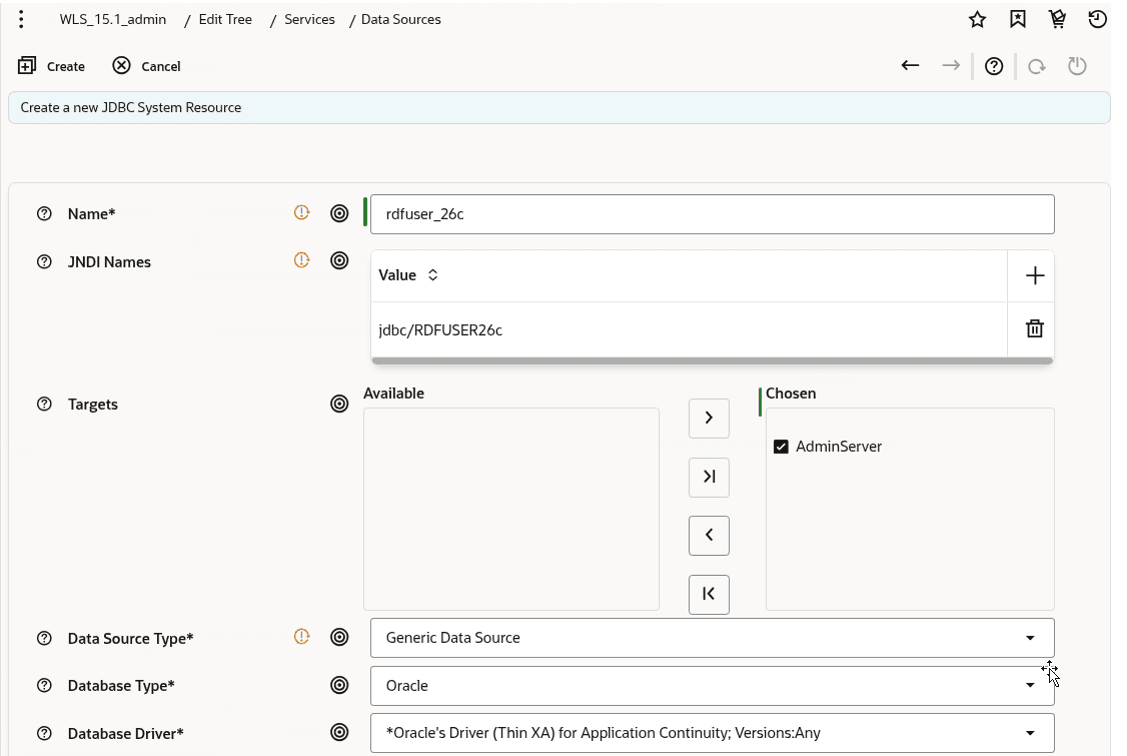
Task: Click the target icon next to JNDI Names
Action: (x=339, y=260)
